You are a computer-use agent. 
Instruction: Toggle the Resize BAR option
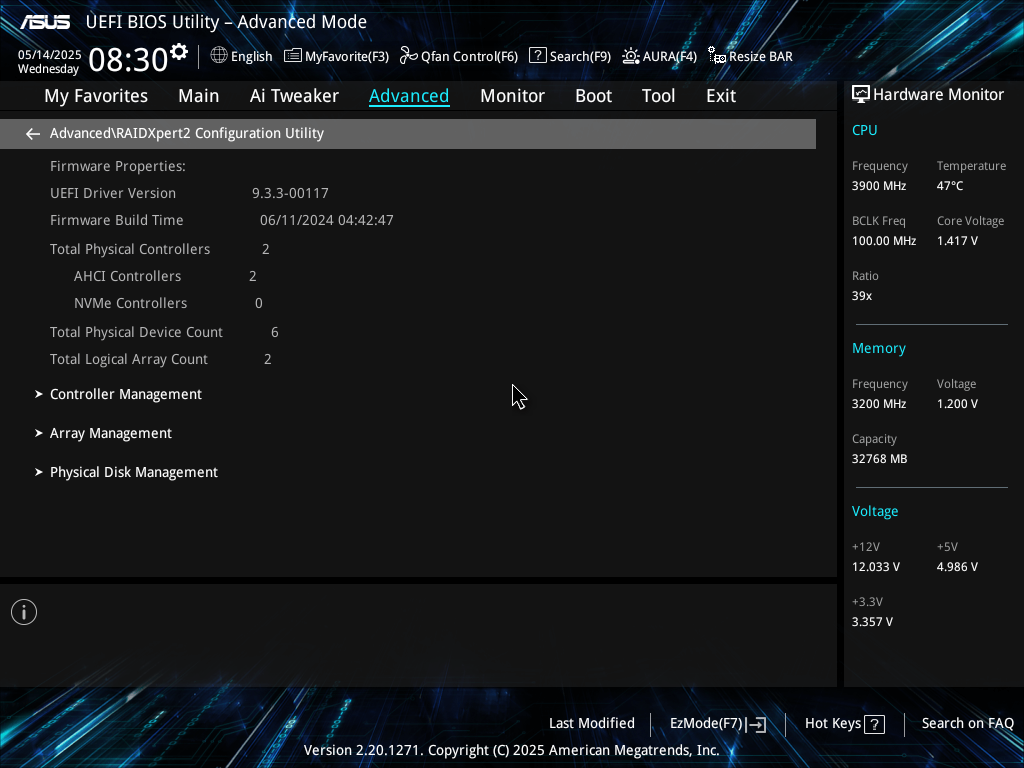point(750,56)
